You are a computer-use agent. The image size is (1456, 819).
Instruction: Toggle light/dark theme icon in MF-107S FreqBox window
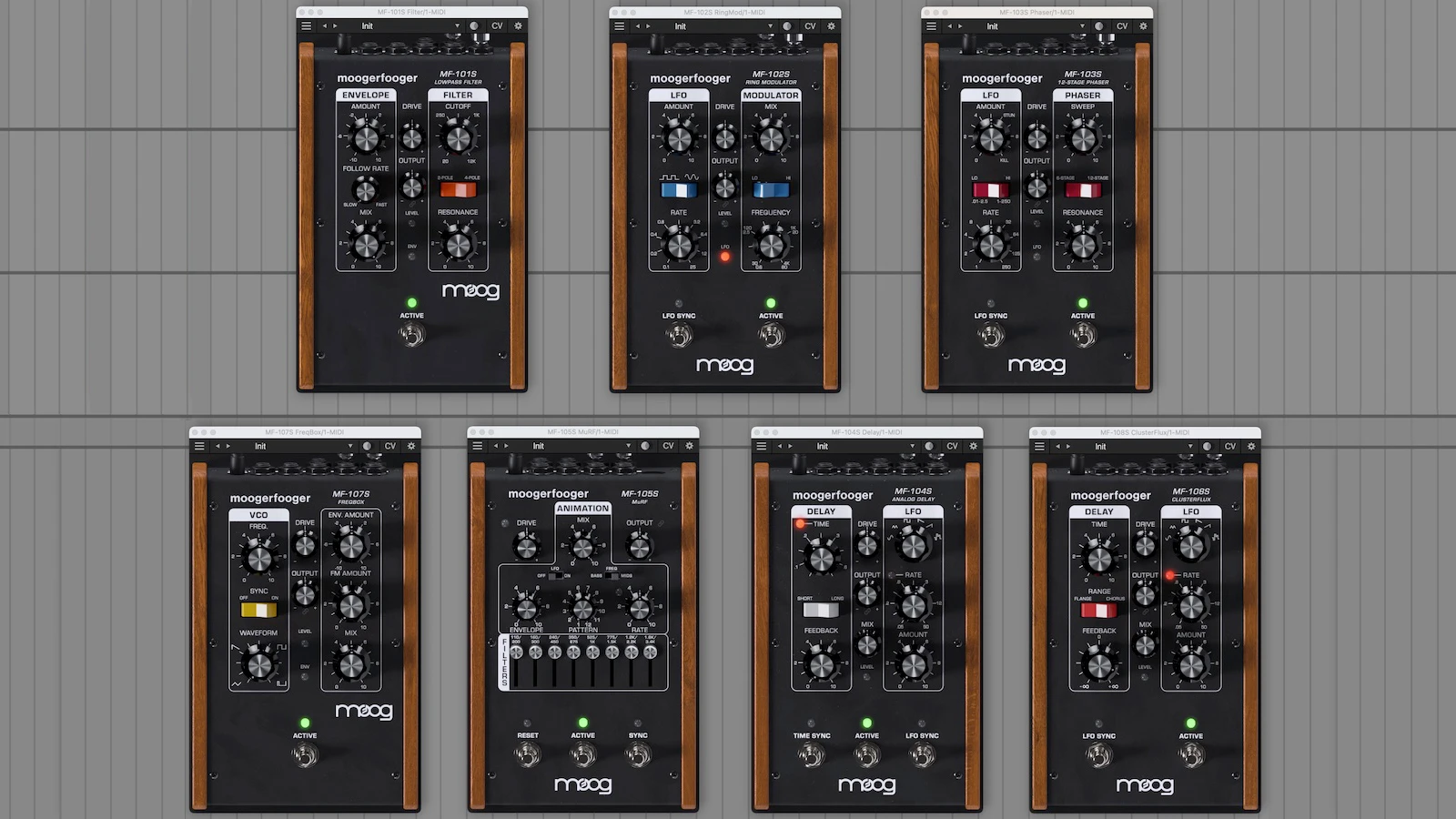368,447
